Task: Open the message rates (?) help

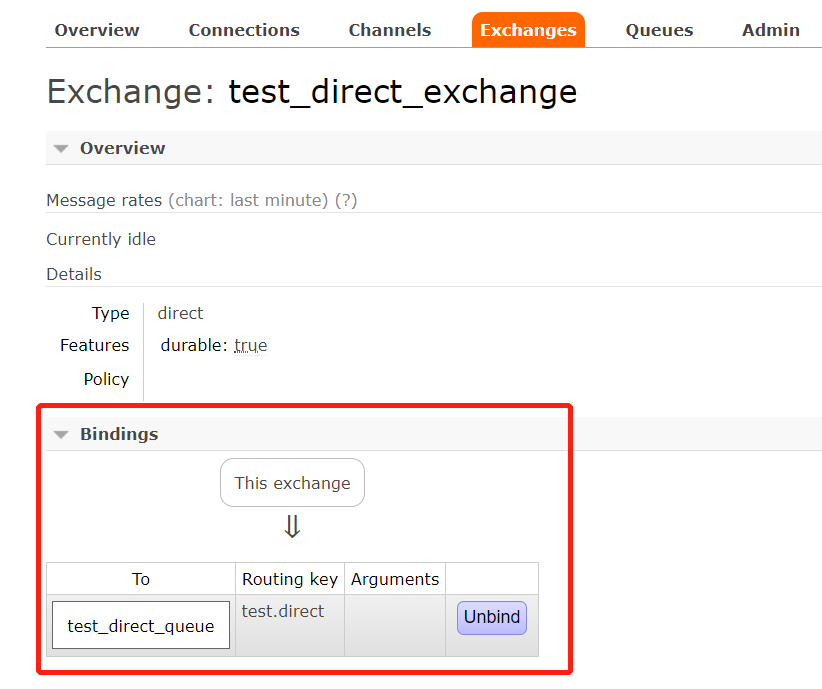Action: point(346,200)
